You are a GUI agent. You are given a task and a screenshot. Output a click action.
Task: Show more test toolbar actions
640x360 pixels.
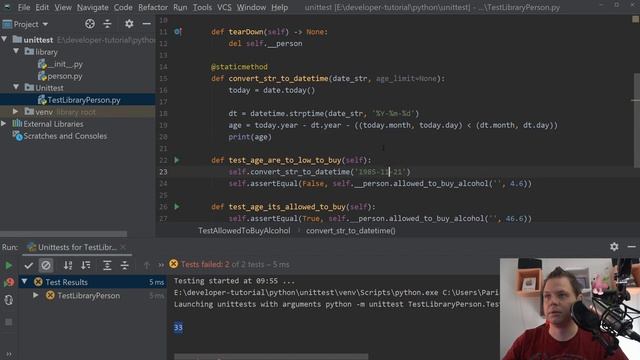point(161,265)
